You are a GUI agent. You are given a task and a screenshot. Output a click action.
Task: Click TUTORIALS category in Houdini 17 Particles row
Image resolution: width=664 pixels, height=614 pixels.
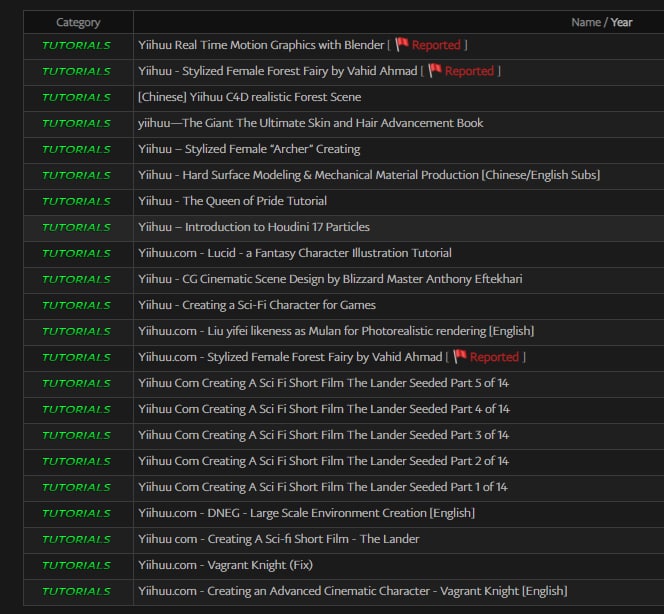coord(77,227)
